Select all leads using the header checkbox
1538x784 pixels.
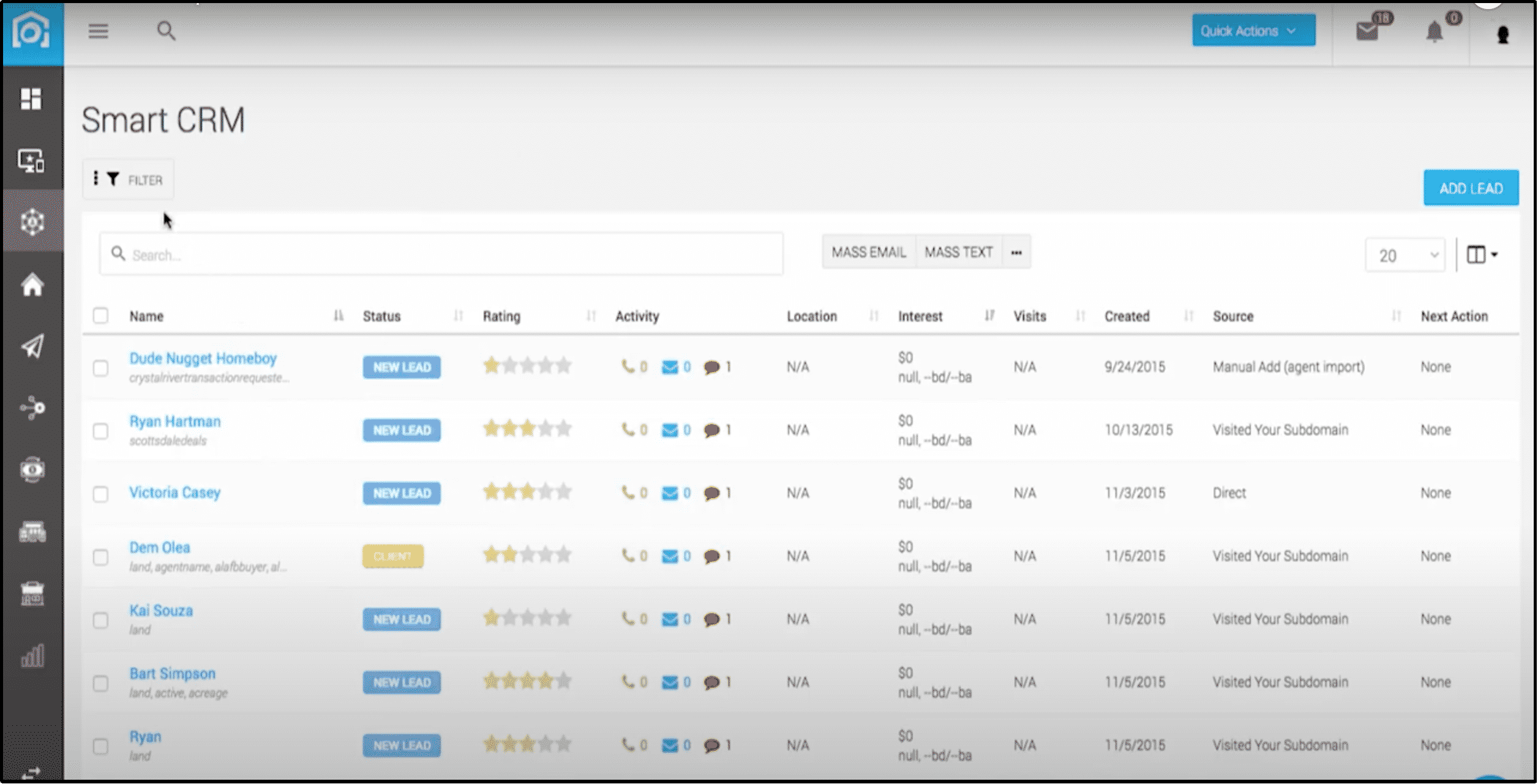pyautogui.click(x=101, y=314)
